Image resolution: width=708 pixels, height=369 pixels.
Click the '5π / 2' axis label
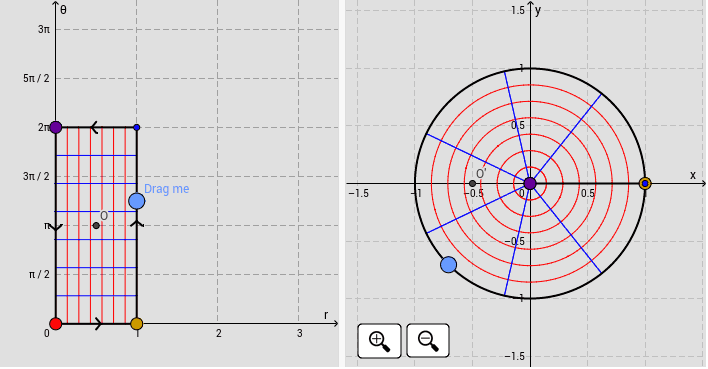click(x=36, y=78)
